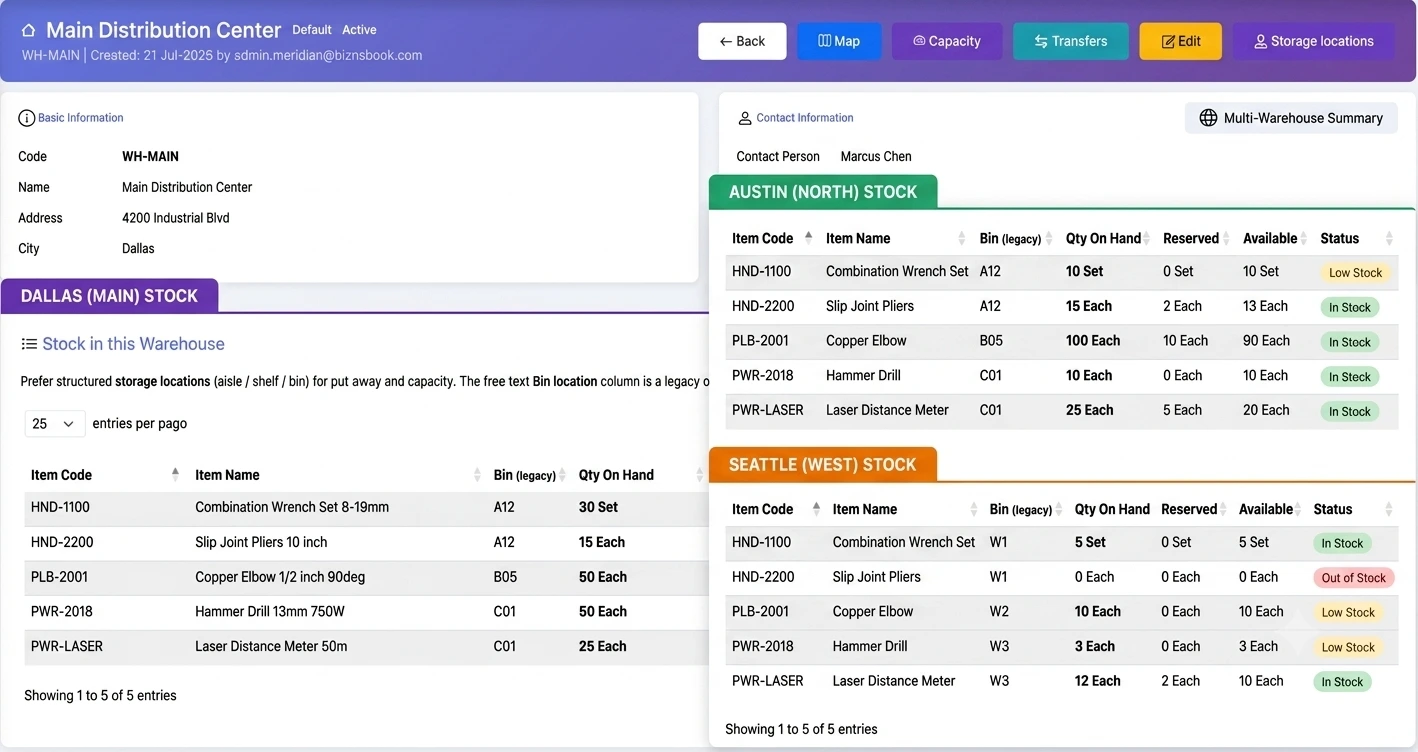
Task: Click the Default badge in the header
Action: 312,30
